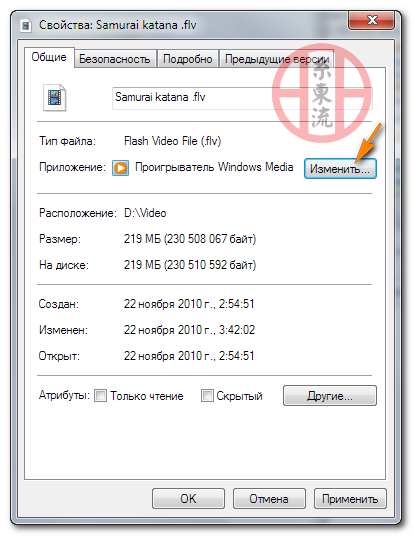Confirm with the OK button

pyautogui.click(x=188, y=498)
